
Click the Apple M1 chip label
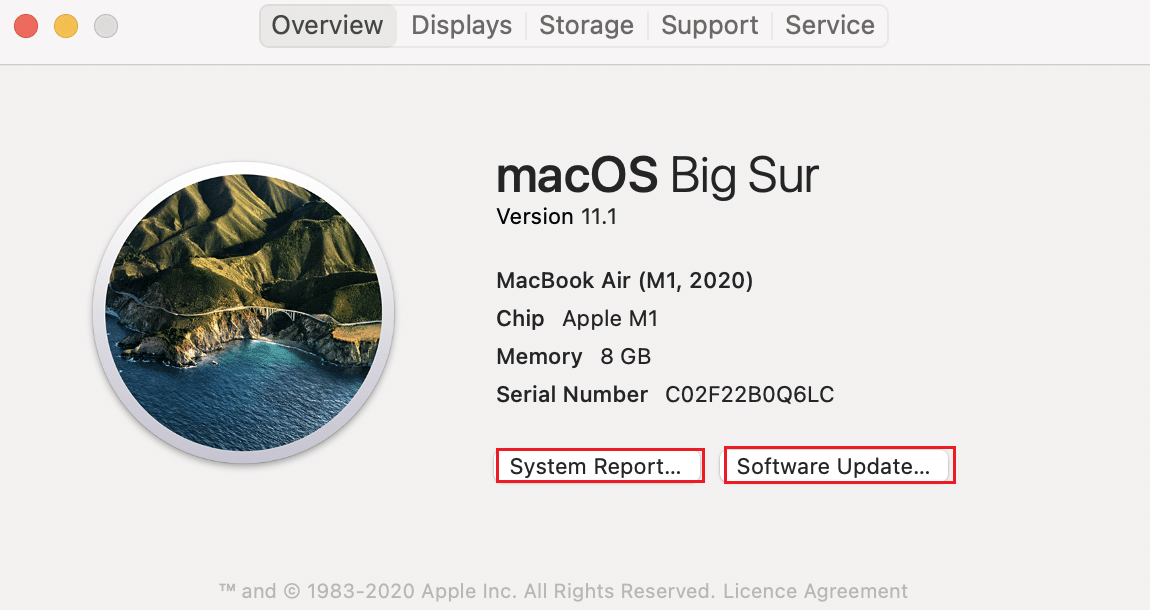tap(610, 318)
